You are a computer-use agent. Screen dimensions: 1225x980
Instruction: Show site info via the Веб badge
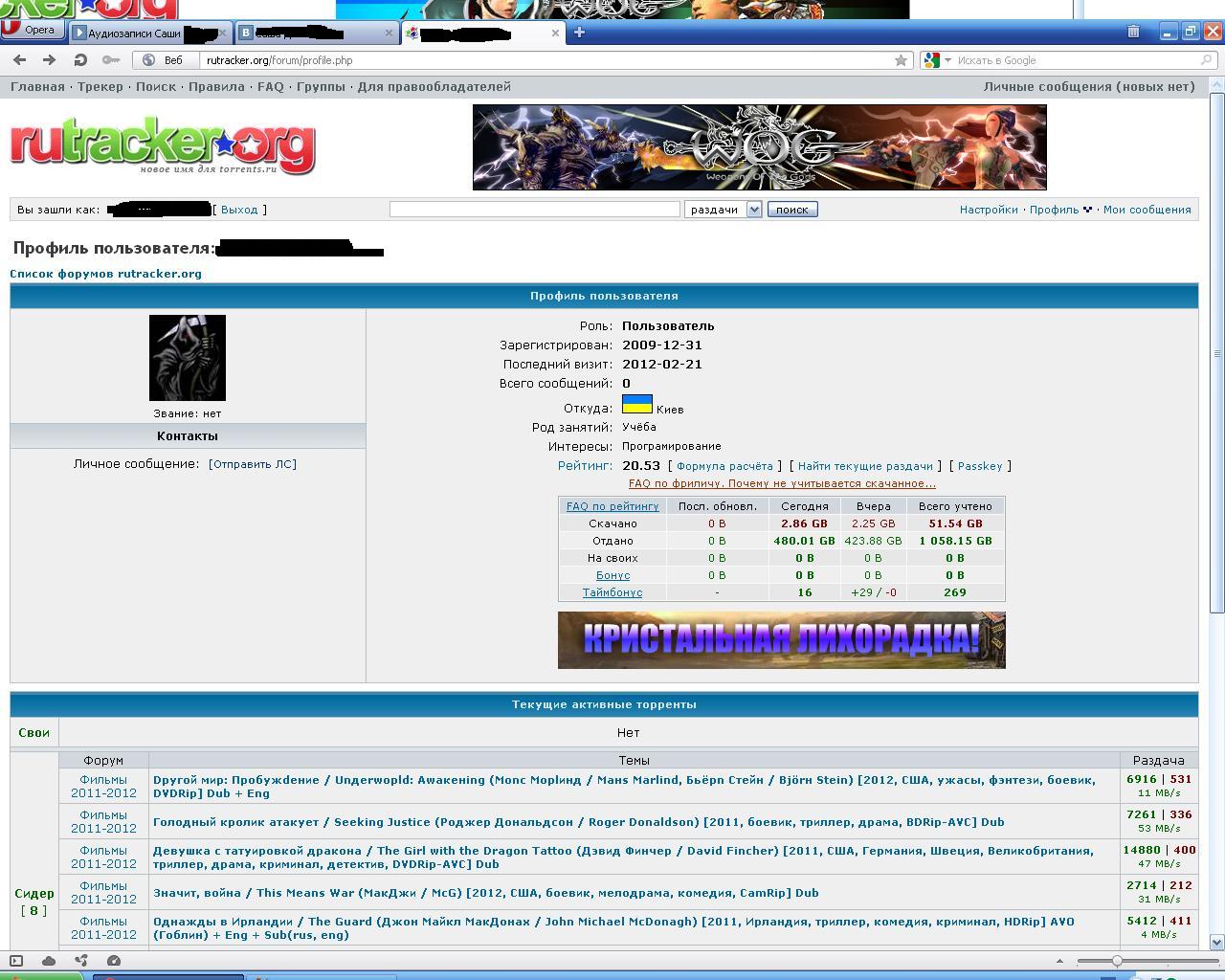(163, 60)
